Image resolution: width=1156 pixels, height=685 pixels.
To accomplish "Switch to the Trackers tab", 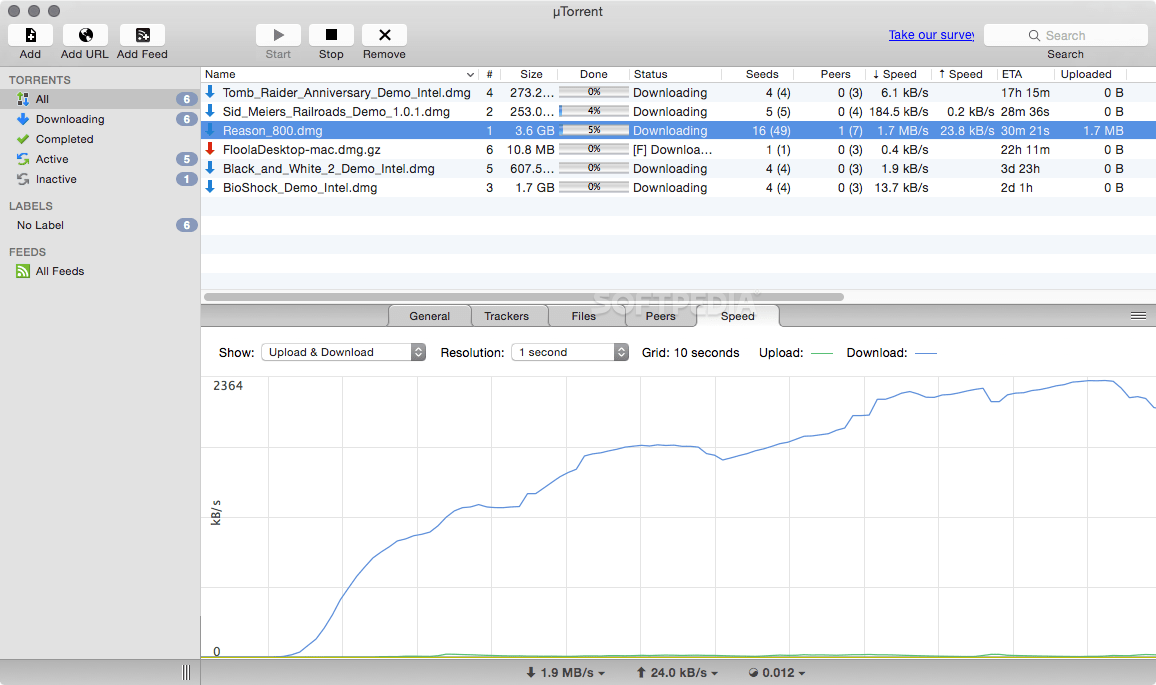I will 506,316.
